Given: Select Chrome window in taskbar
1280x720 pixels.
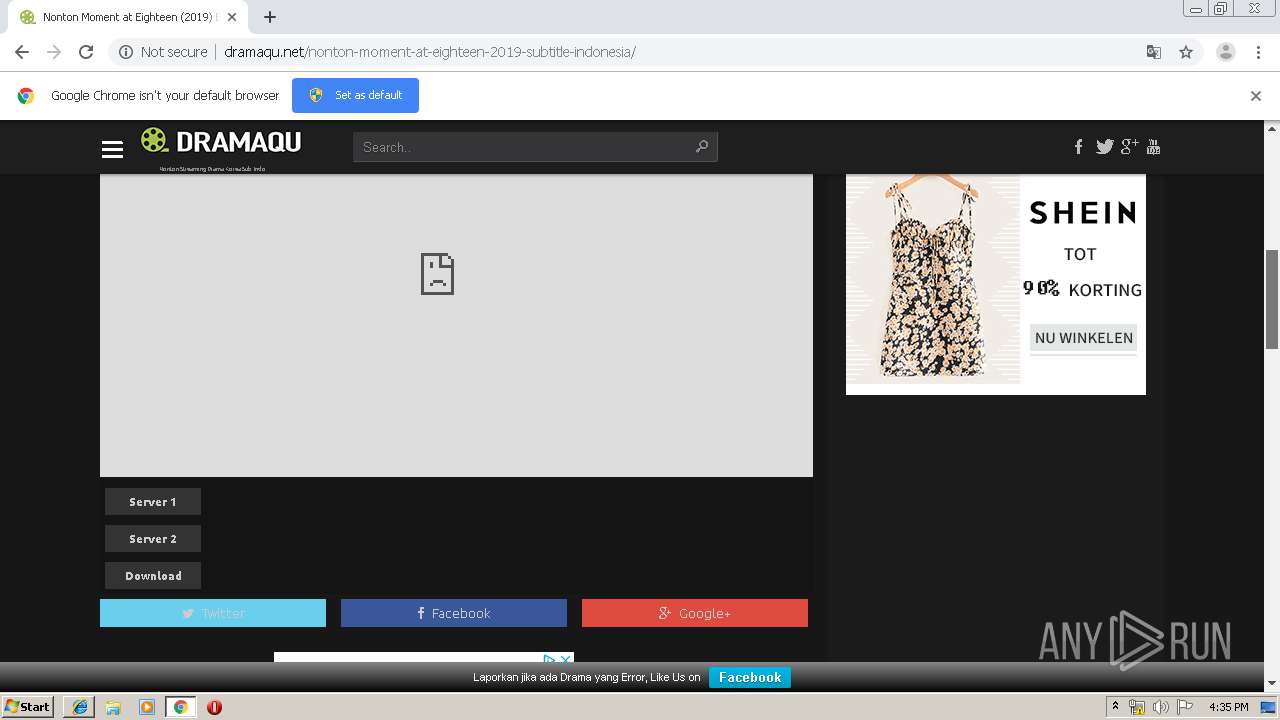Looking at the screenshot, I should pos(180,707).
